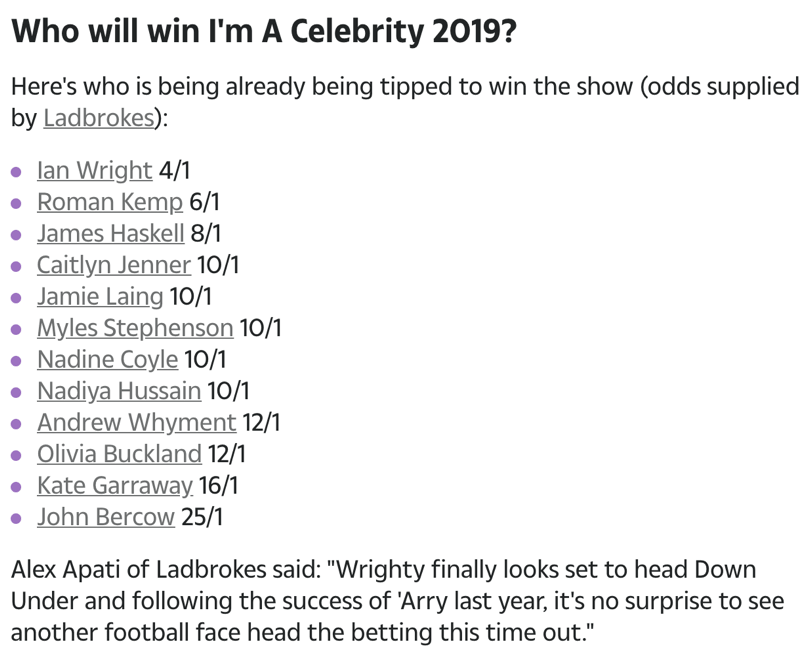Open the Ladbrokes link

pos(99,118)
